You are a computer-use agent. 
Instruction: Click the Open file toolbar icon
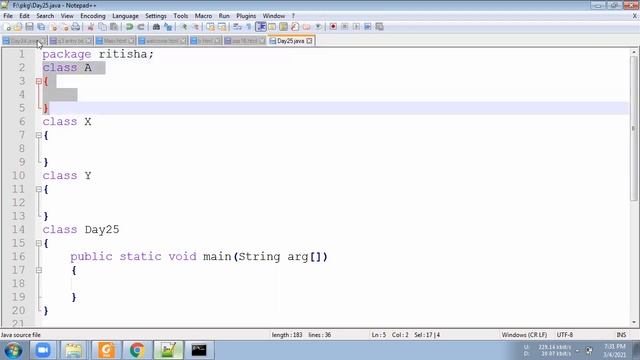point(18,27)
